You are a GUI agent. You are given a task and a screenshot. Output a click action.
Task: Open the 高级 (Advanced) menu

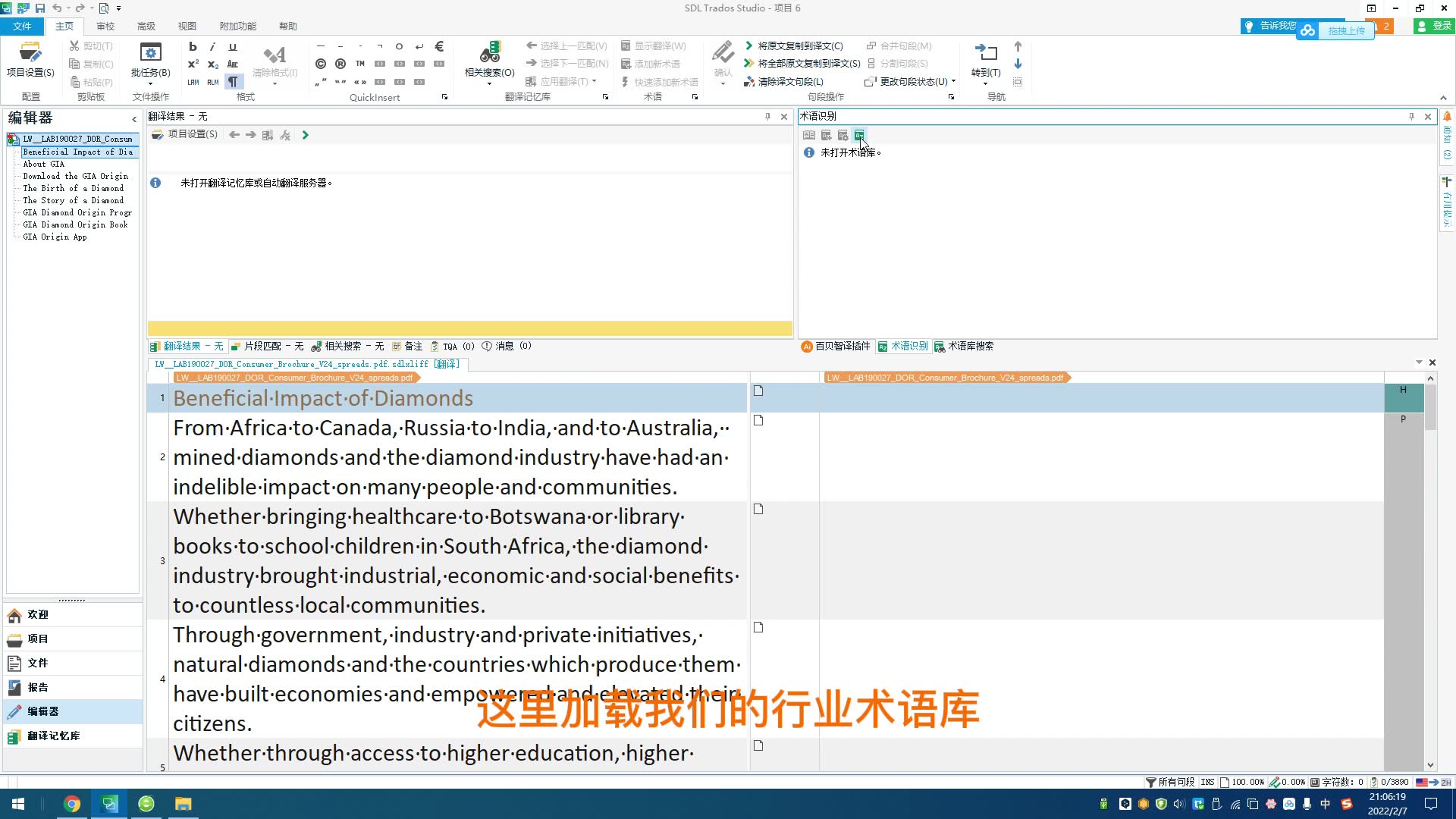(x=146, y=26)
